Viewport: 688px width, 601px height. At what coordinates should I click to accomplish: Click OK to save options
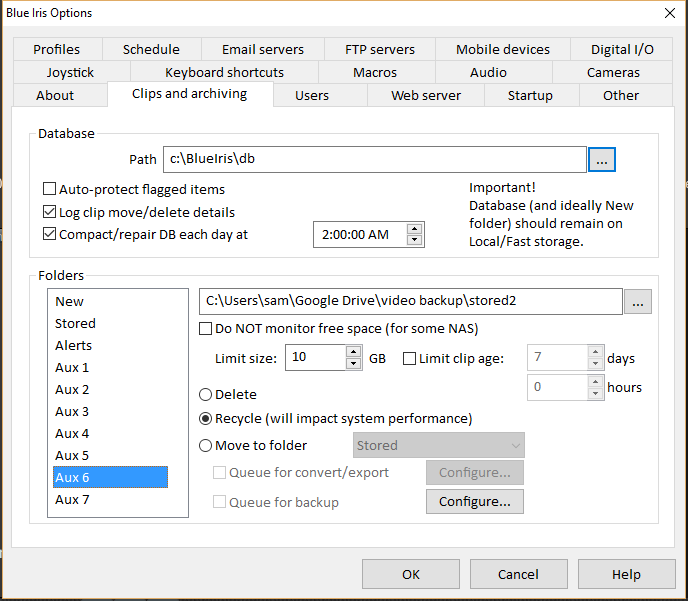click(x=411, y=574)
